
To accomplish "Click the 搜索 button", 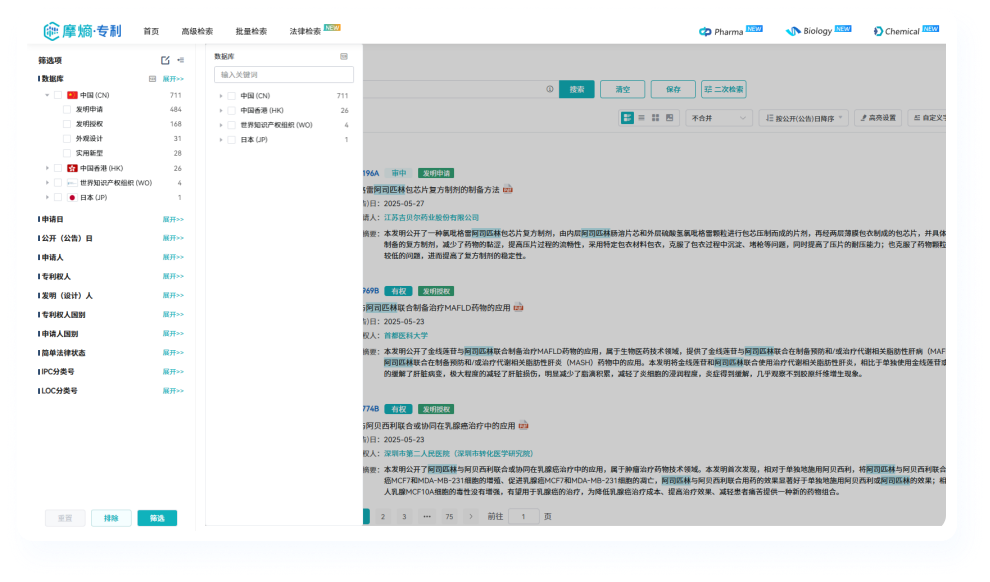I will pyautogui.click(x=576, y=89).
